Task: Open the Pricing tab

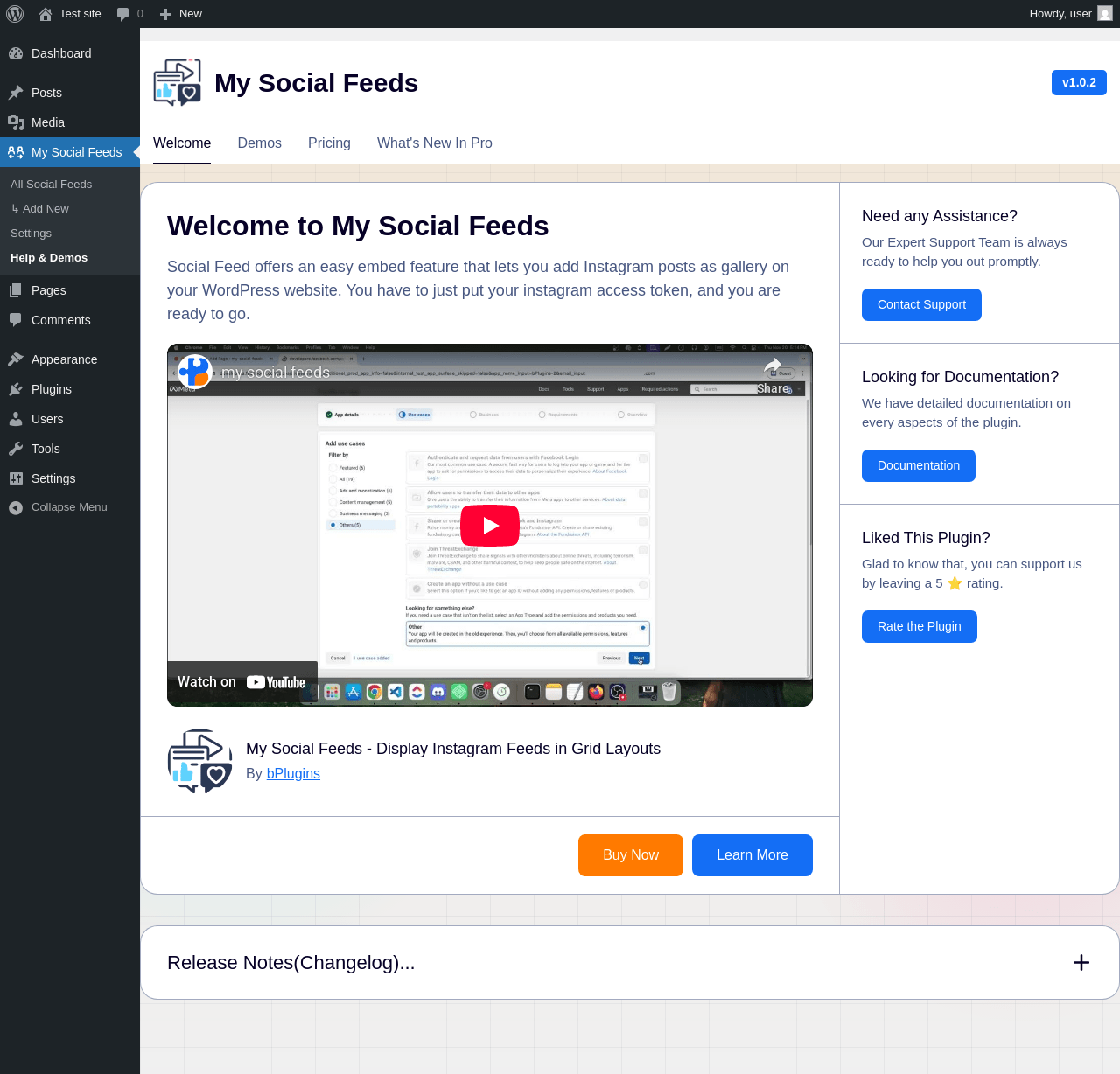Action: (329, 143)
